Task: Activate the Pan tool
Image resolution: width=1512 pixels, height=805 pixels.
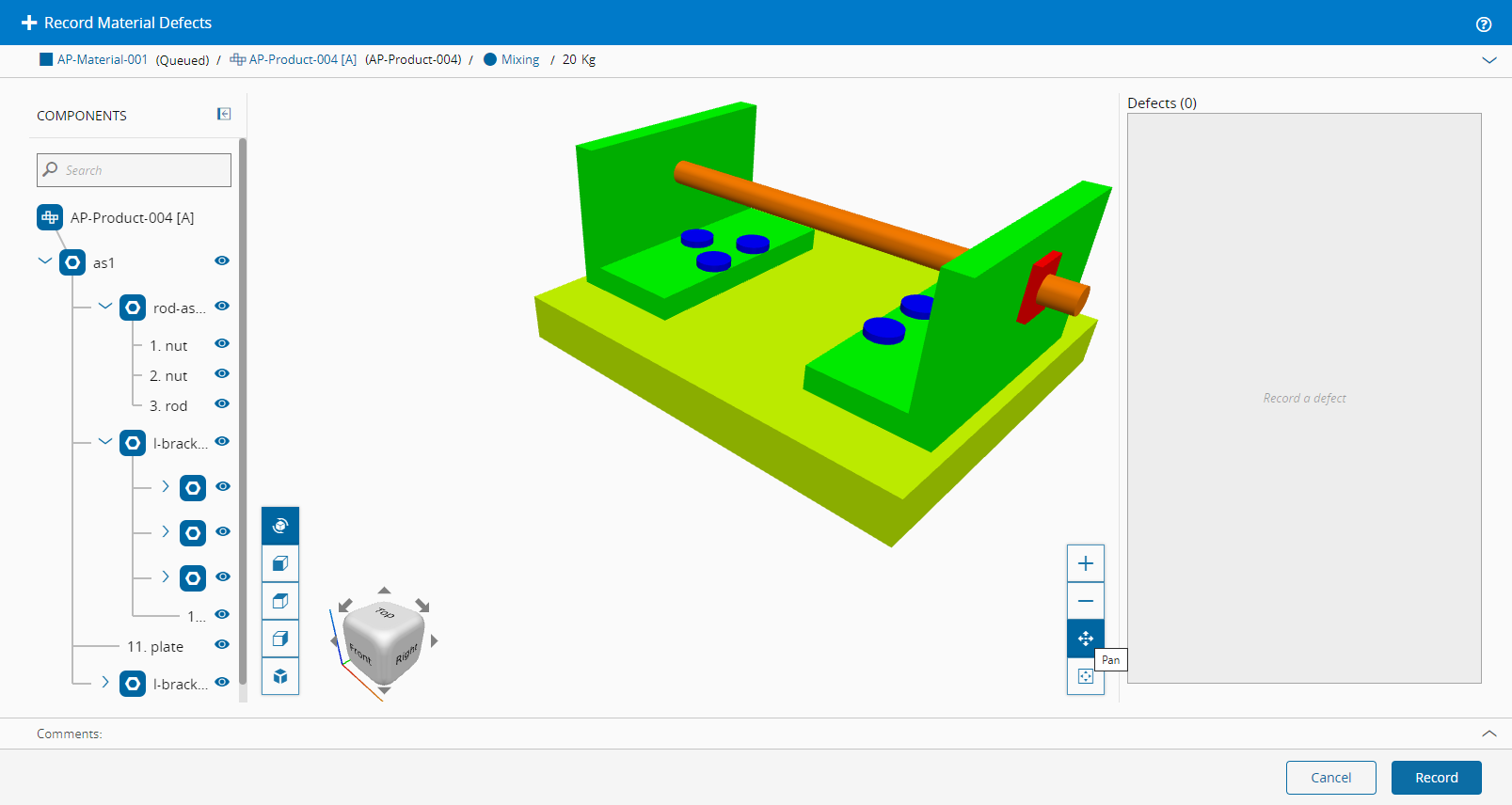Action: click(x=1086, y=639)
